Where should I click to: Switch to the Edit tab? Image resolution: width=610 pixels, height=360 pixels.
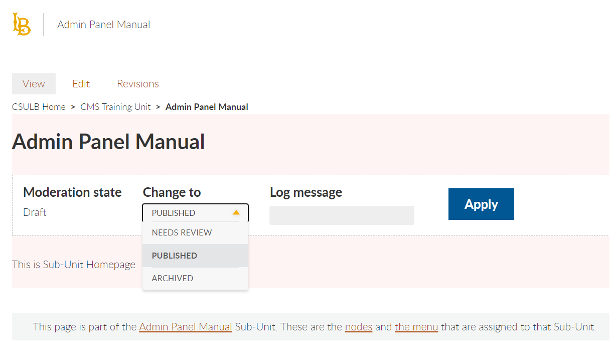click(81, 84)
